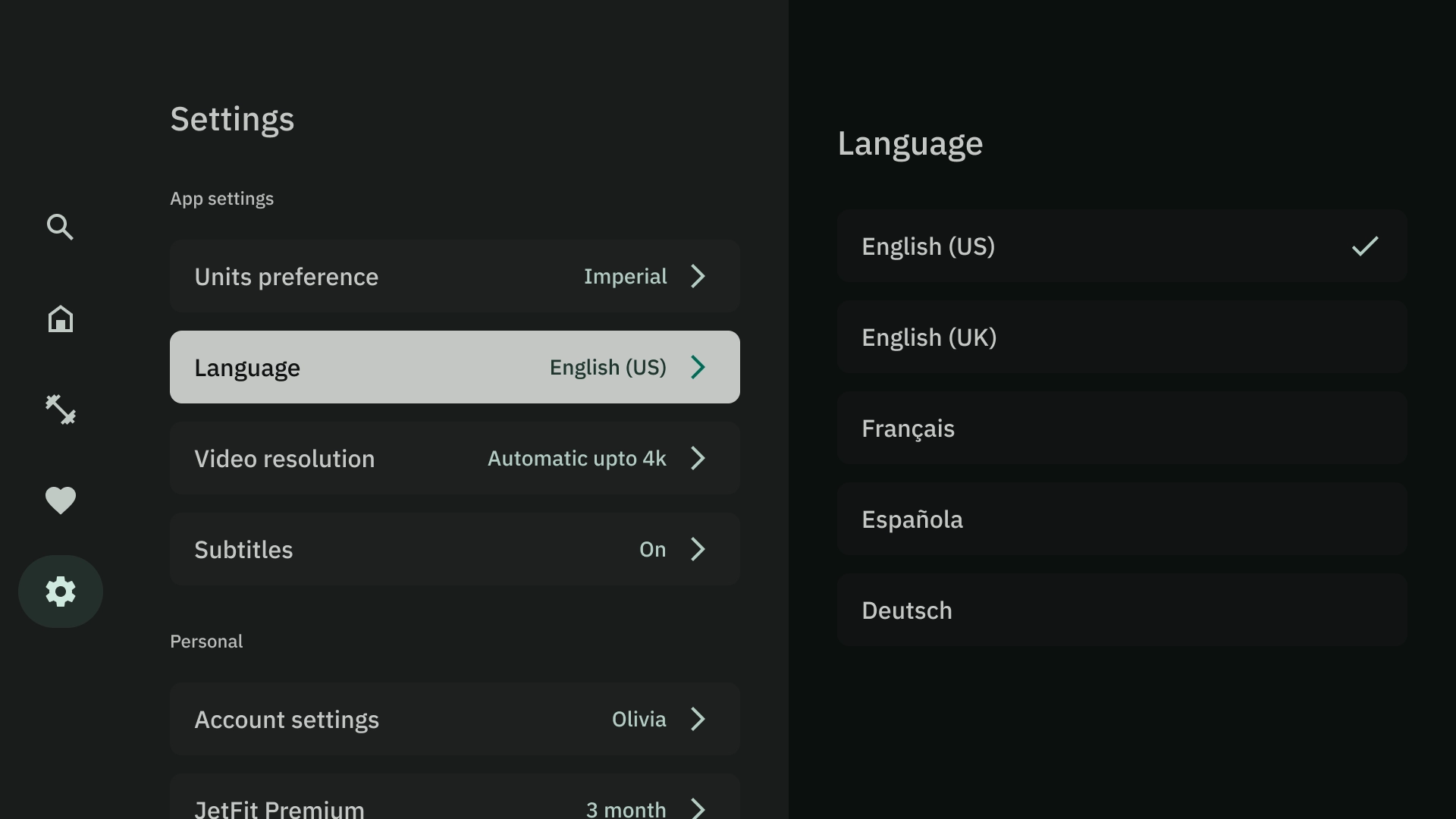Click the Language setting row
Image resolution: width=1456 pixels, height=819 pixels.
point(454,367)
